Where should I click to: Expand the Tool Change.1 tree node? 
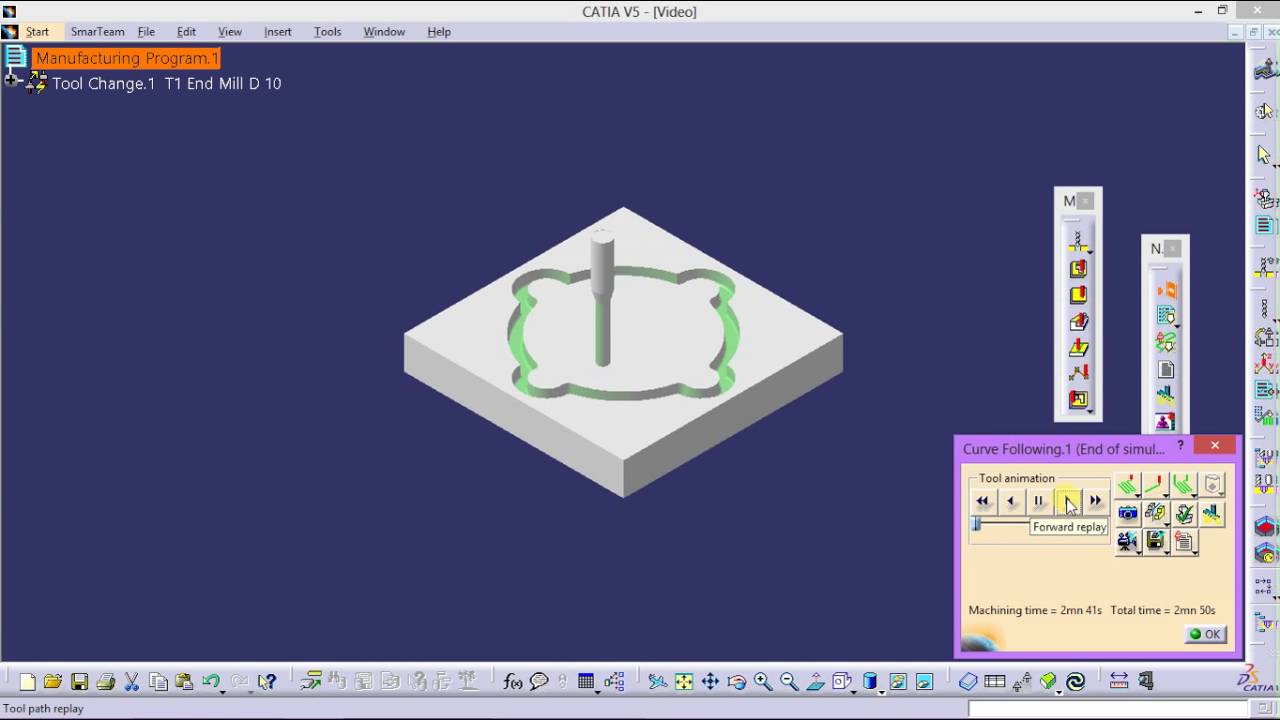11,80
